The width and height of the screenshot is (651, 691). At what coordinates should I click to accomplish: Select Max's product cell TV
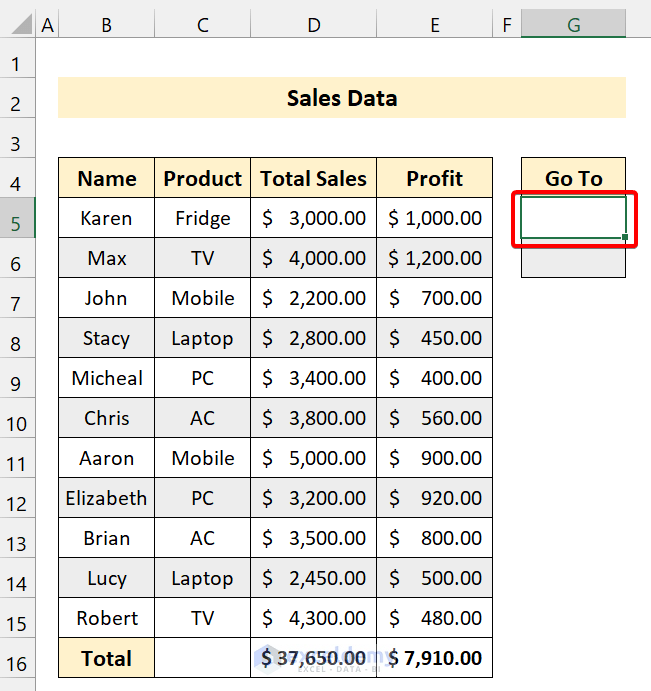tap(202, 259)
